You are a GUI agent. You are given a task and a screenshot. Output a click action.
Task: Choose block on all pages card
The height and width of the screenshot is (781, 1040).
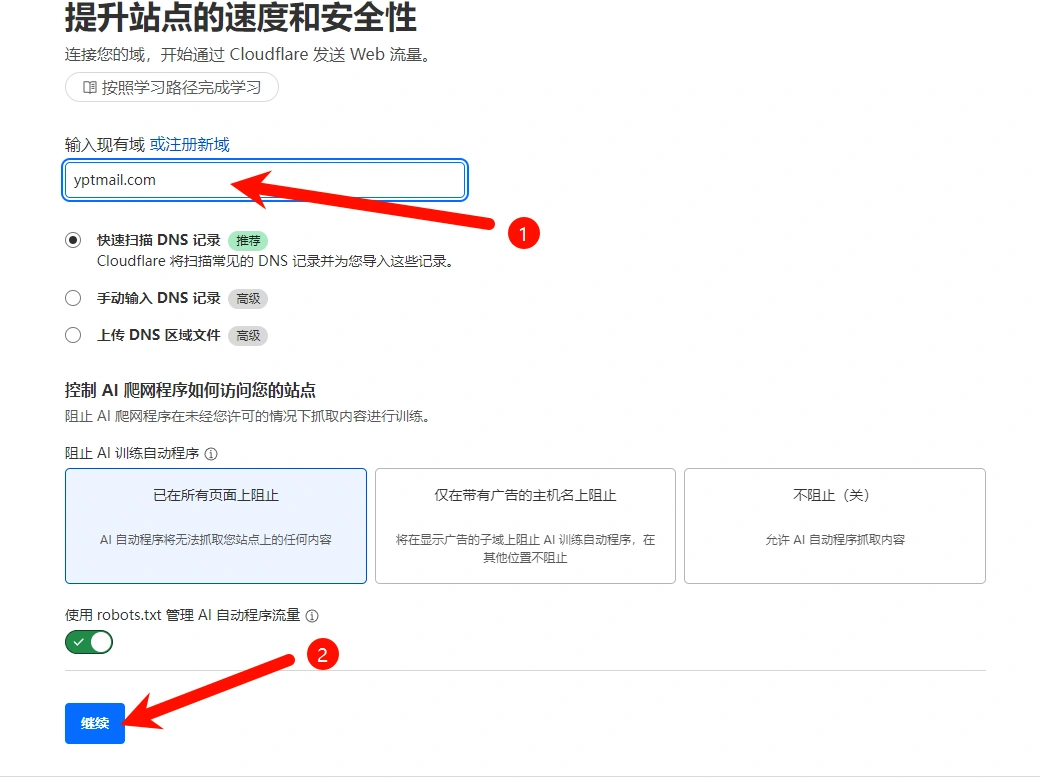click(216, 526)
